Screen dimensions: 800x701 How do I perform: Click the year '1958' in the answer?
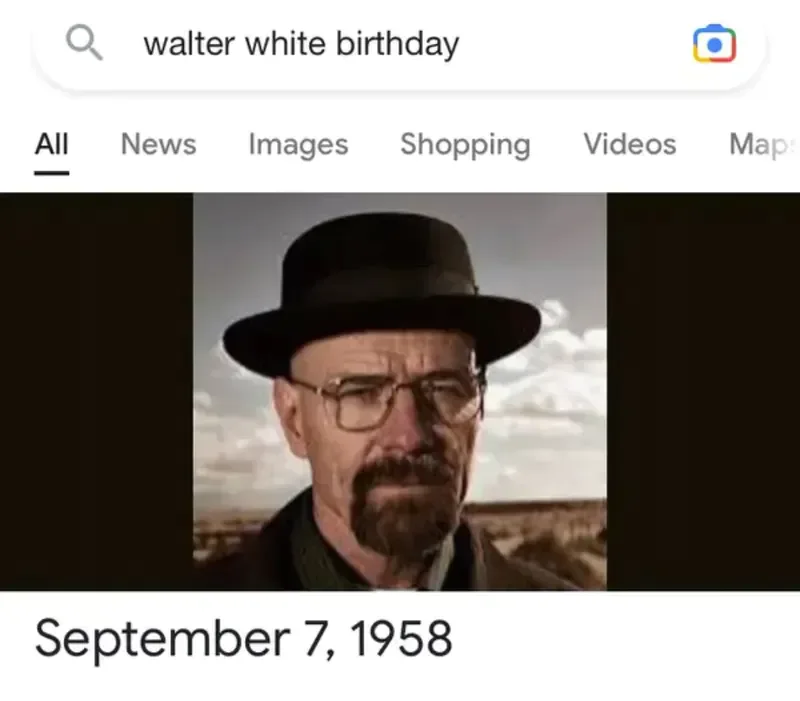click(x=401, y=638)
